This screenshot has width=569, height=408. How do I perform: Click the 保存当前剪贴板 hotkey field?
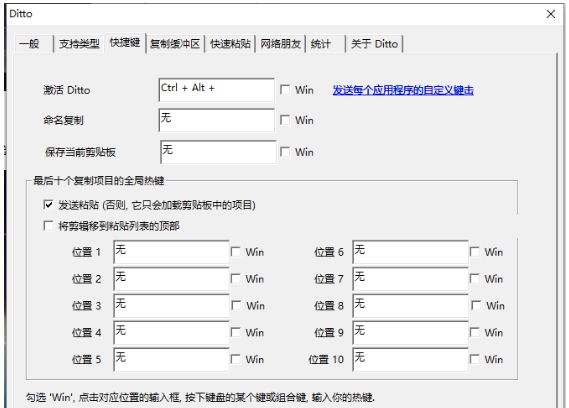[218, 152]
